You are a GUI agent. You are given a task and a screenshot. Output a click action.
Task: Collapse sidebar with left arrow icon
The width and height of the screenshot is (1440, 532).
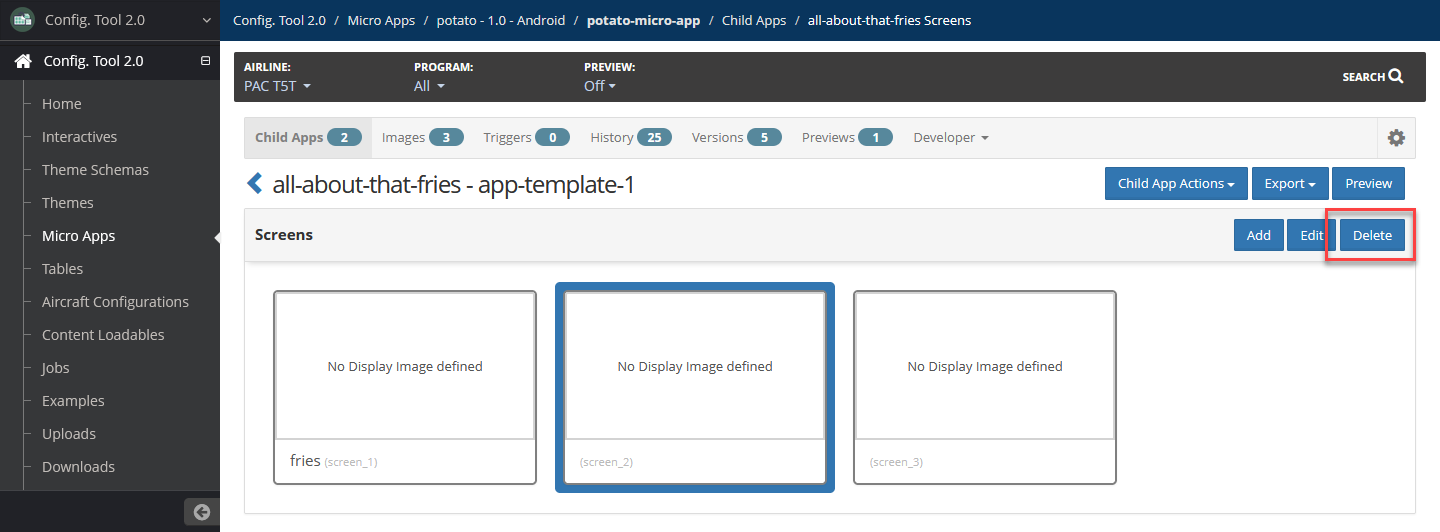point(202,512)
